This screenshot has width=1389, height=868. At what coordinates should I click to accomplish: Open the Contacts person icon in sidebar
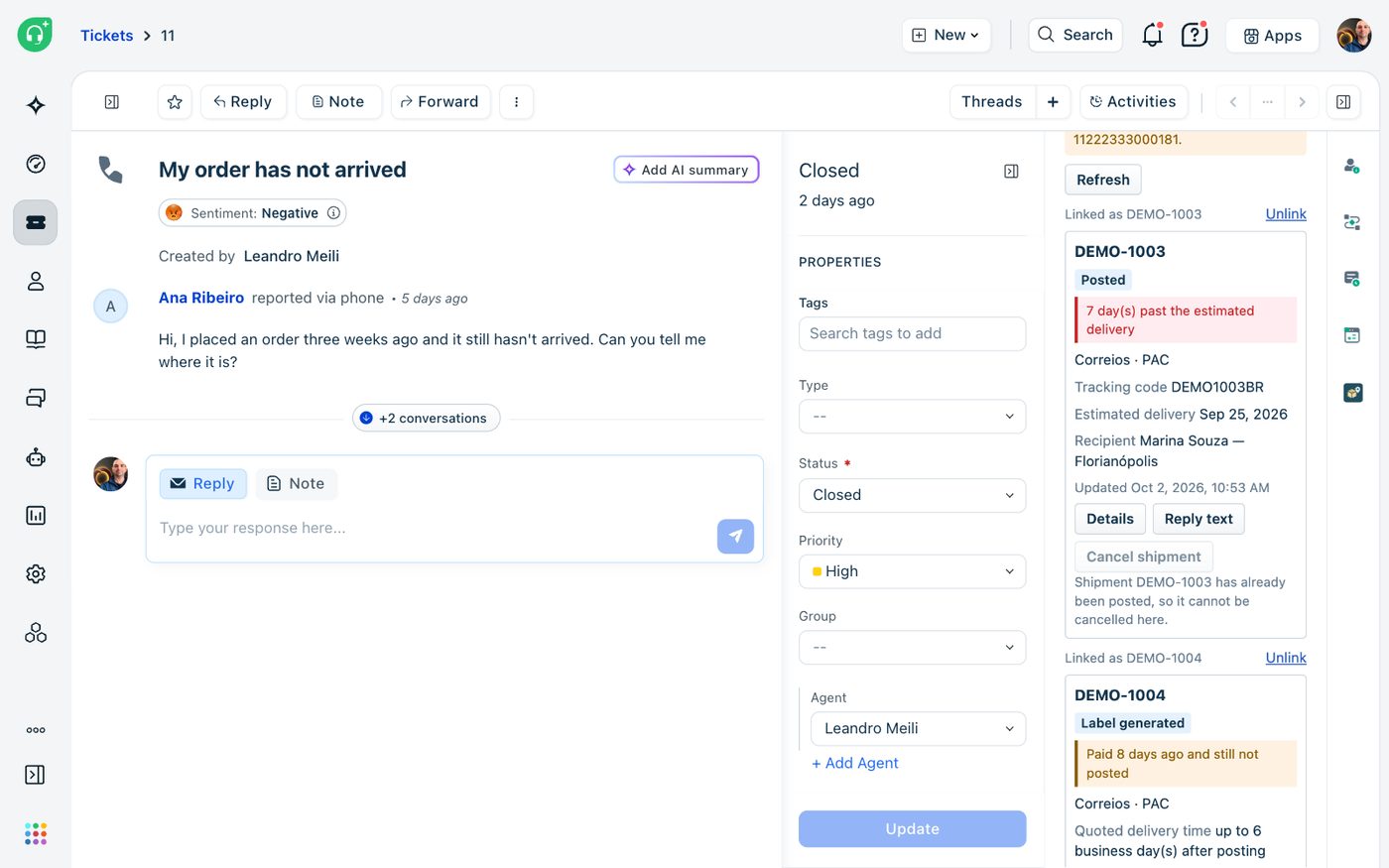(x=36, y=281)
